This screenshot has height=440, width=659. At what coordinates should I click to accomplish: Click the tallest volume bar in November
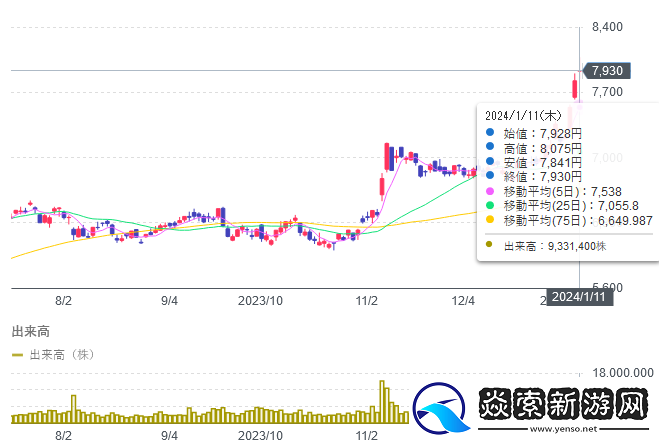pyautogui.click(x=381, y=400)
